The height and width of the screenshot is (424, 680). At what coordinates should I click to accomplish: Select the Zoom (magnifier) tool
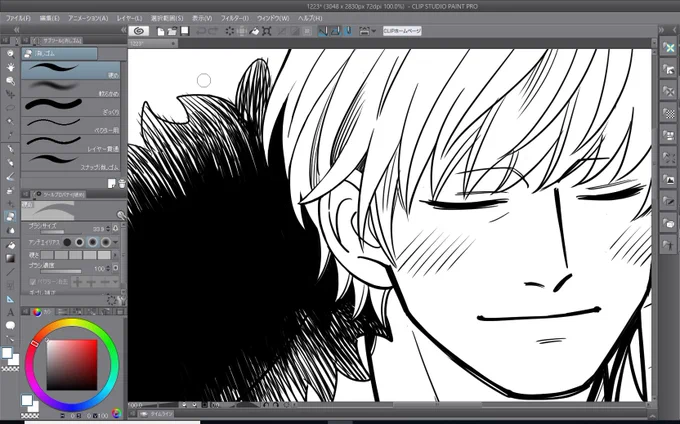point(10,54)
